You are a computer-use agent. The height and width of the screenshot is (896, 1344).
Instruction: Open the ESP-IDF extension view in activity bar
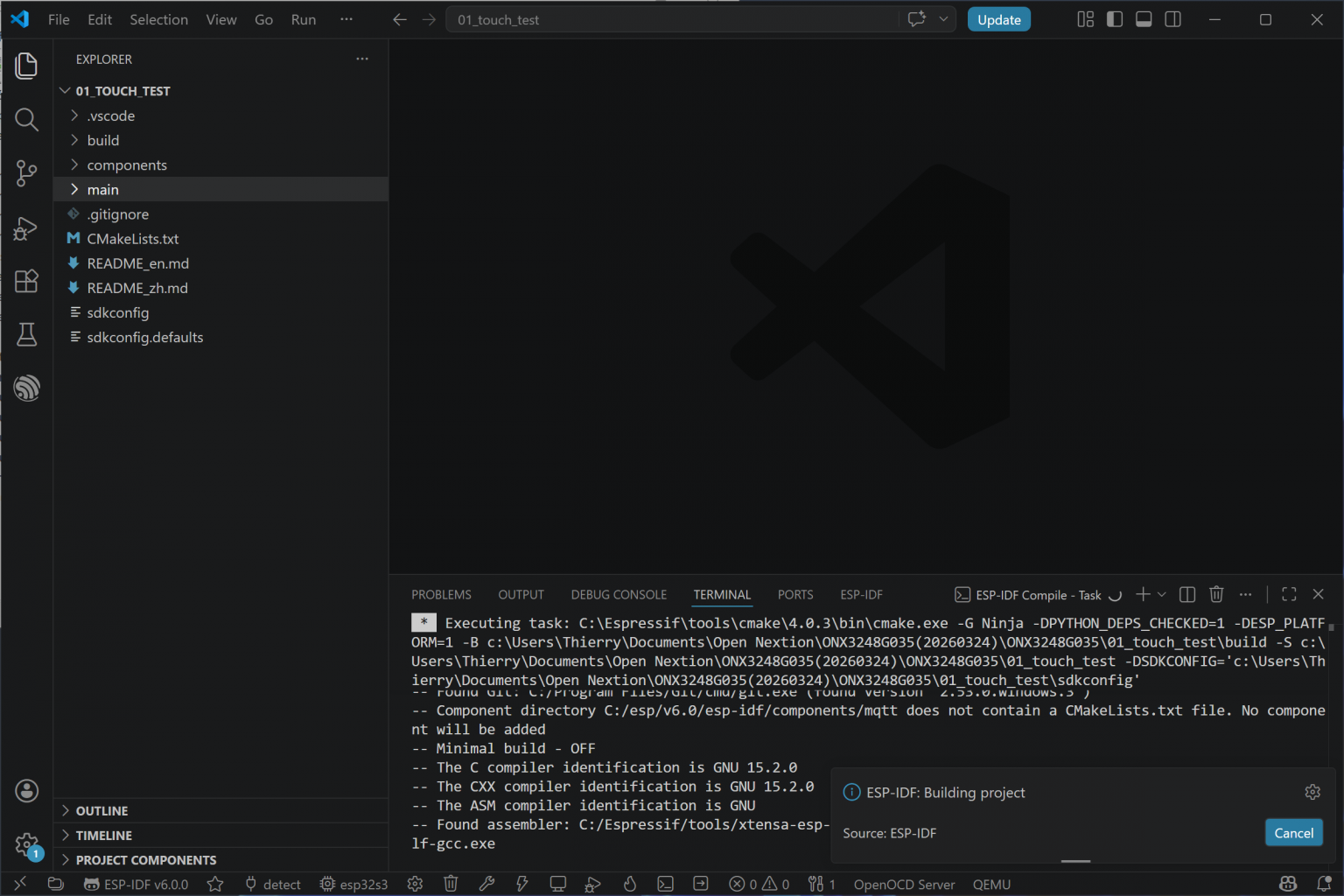[x=27, y=388]
